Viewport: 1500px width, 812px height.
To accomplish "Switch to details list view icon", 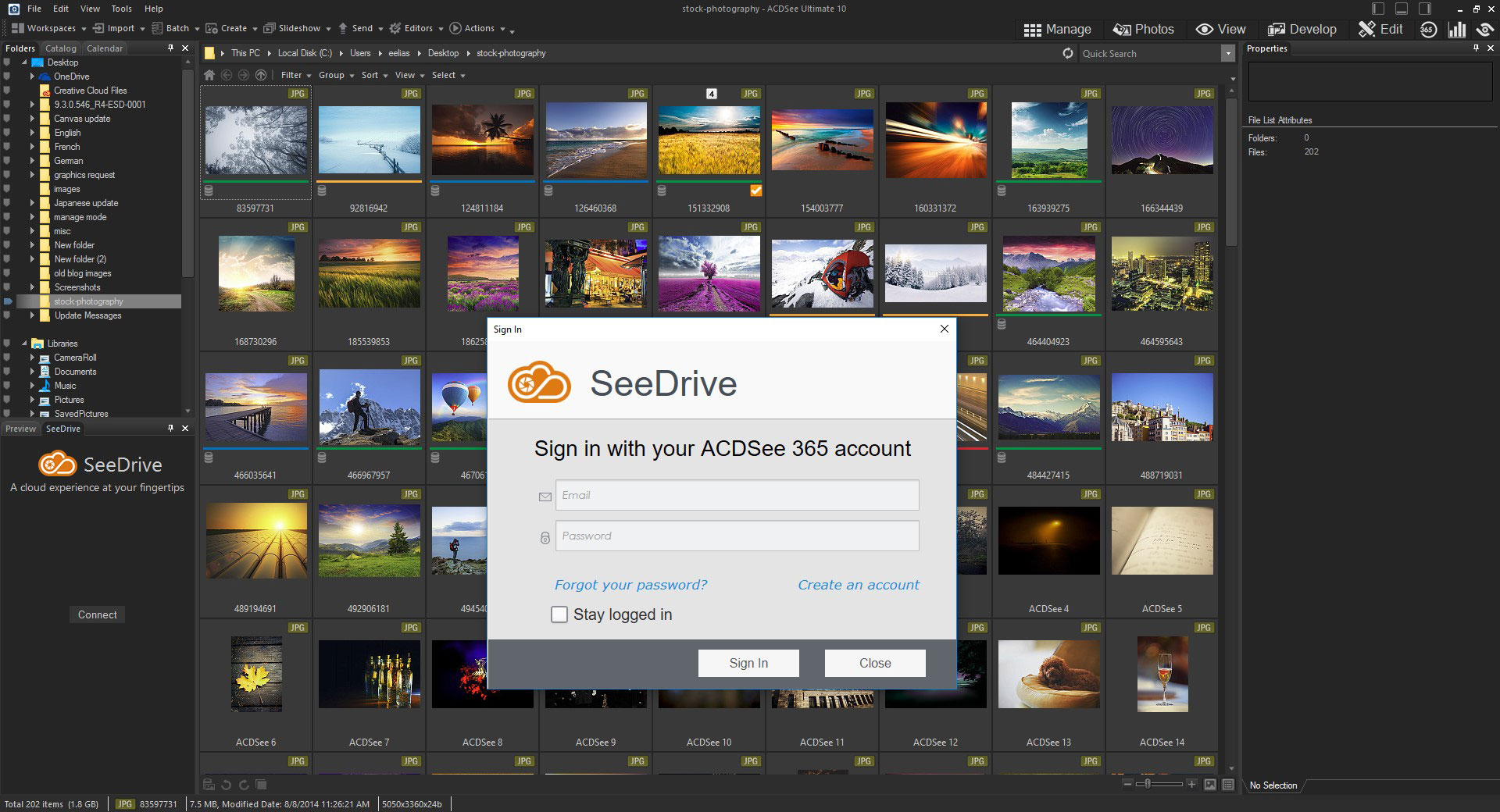I will [1228, 784].
